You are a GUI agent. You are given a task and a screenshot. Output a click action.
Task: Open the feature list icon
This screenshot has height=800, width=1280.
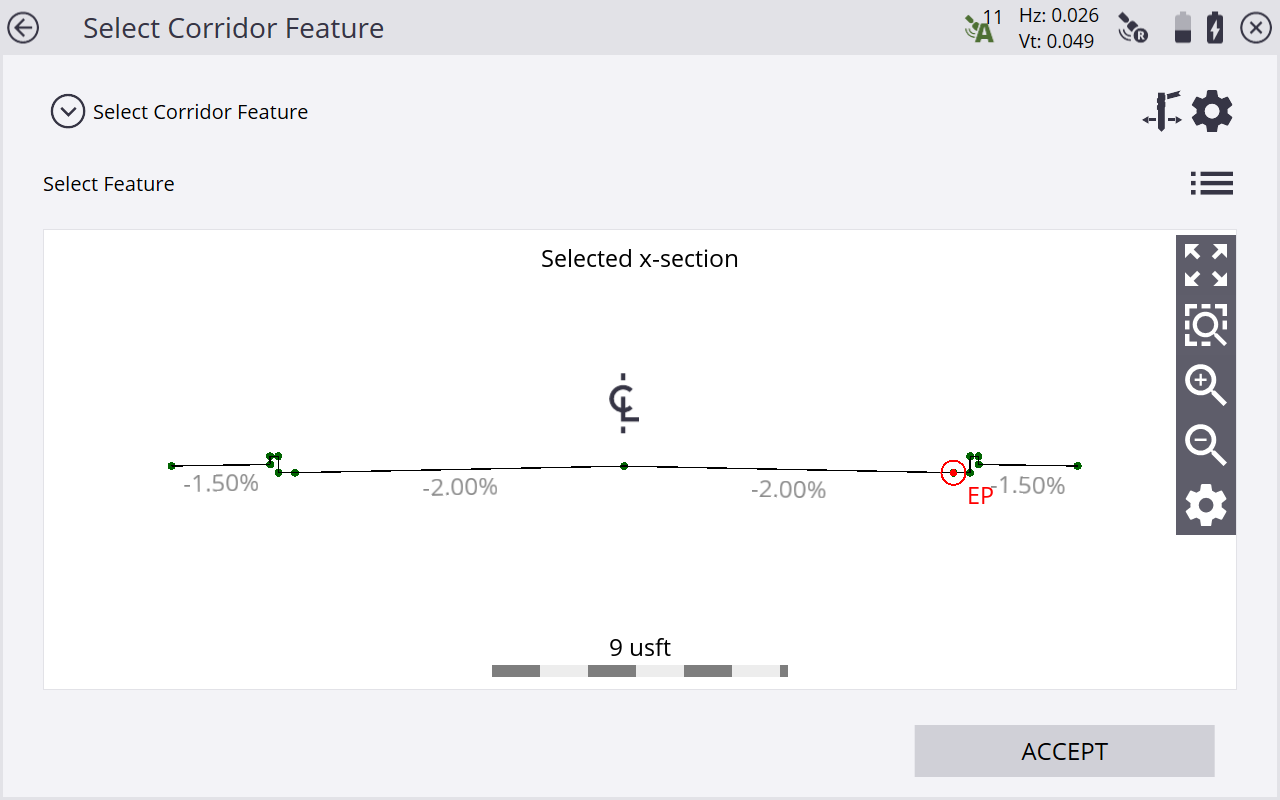1211,184
